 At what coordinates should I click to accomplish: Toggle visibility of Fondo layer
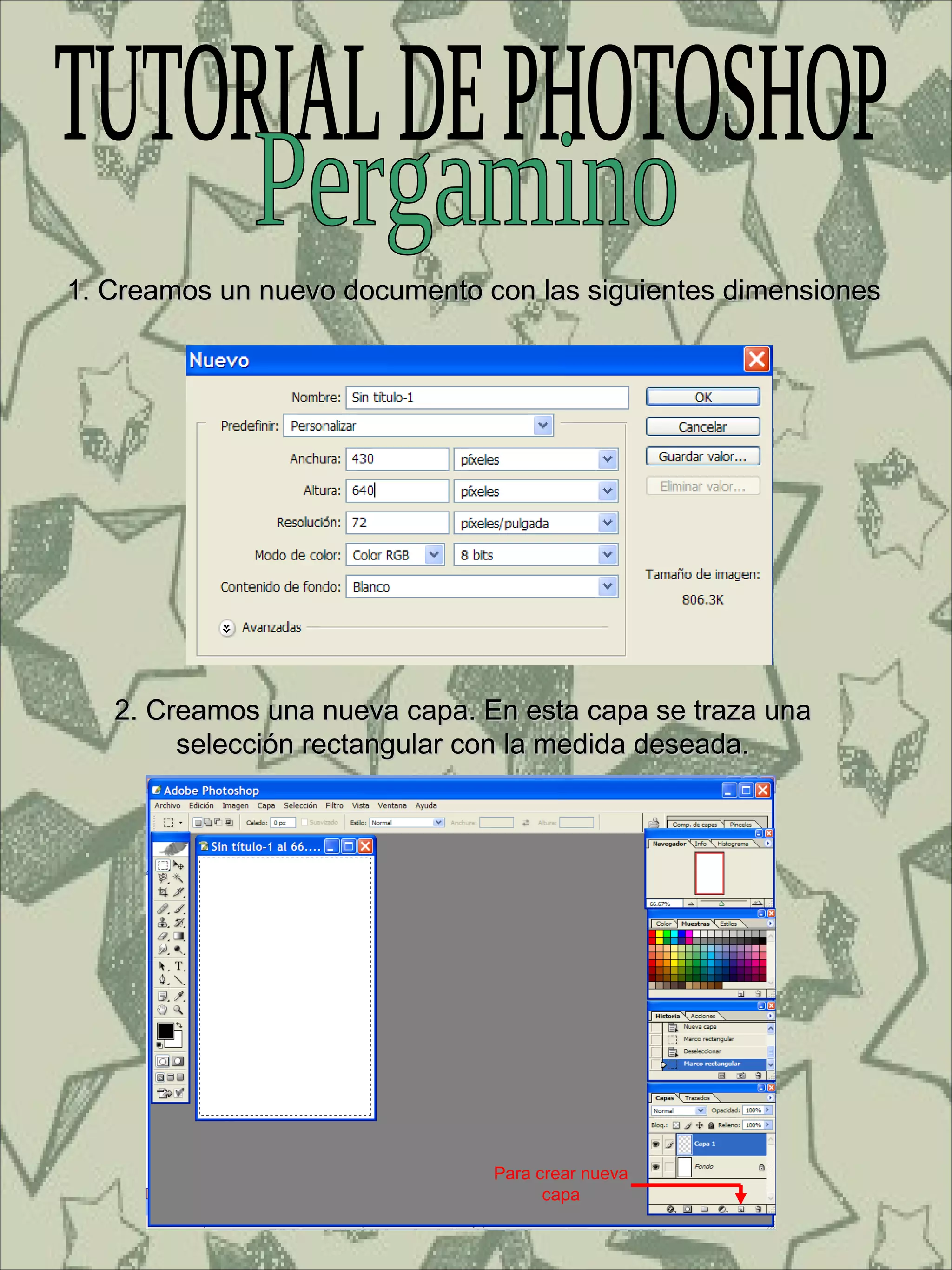[655, 1167]
